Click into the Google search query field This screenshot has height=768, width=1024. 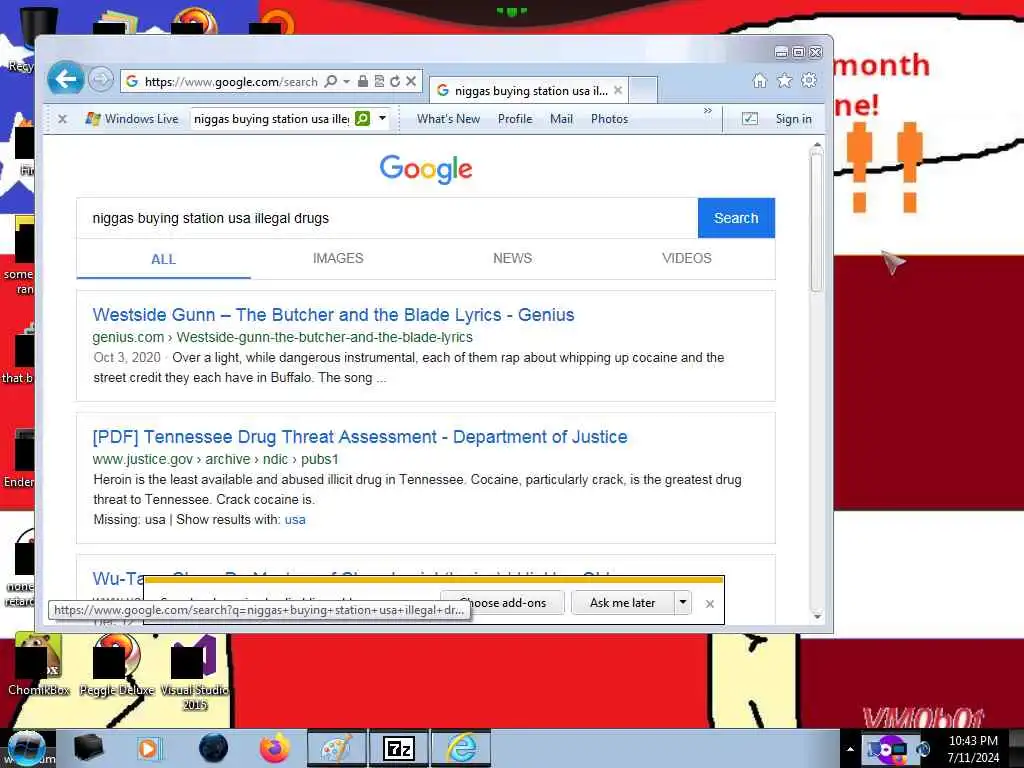(x=387, y=218)
